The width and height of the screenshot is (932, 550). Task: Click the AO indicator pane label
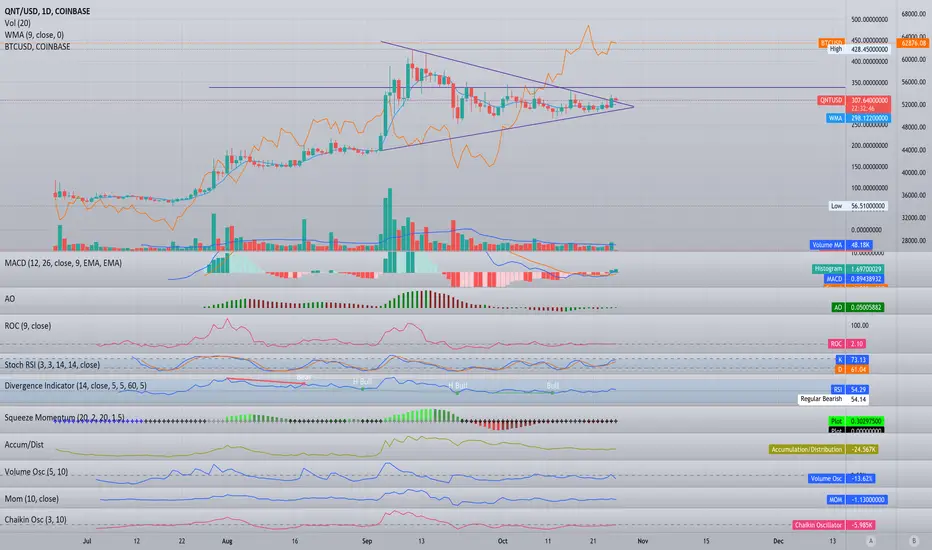[10, 298]
